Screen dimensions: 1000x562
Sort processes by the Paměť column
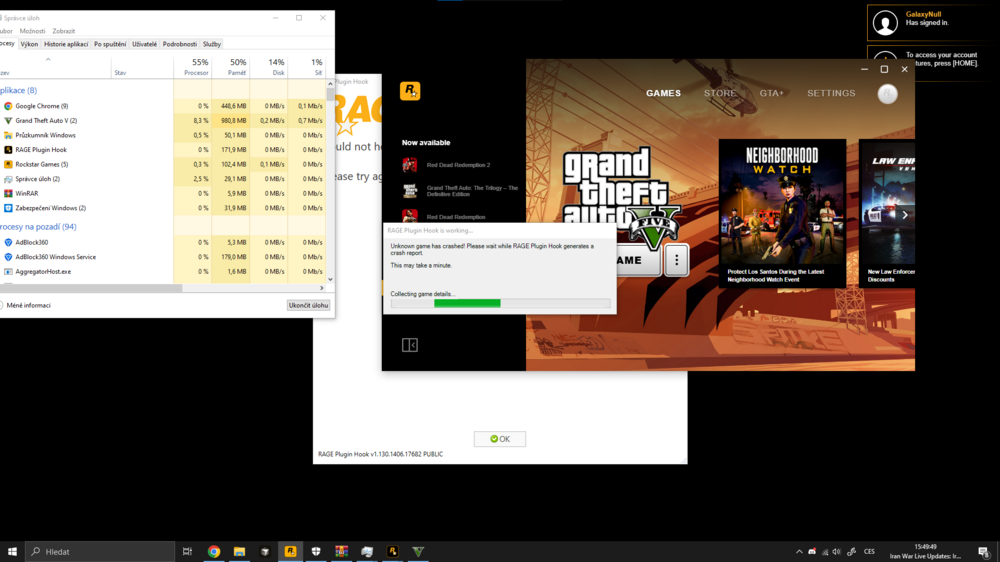point(237,67)
